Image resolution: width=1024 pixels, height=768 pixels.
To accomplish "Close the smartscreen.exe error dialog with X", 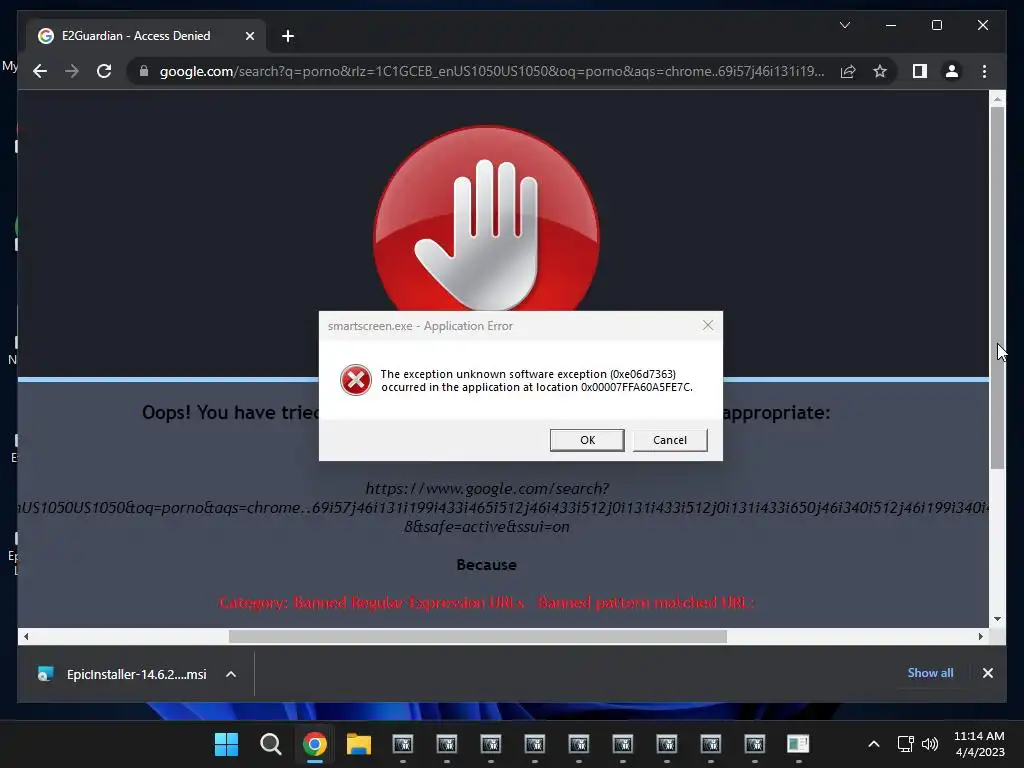I will pos(708,325).
